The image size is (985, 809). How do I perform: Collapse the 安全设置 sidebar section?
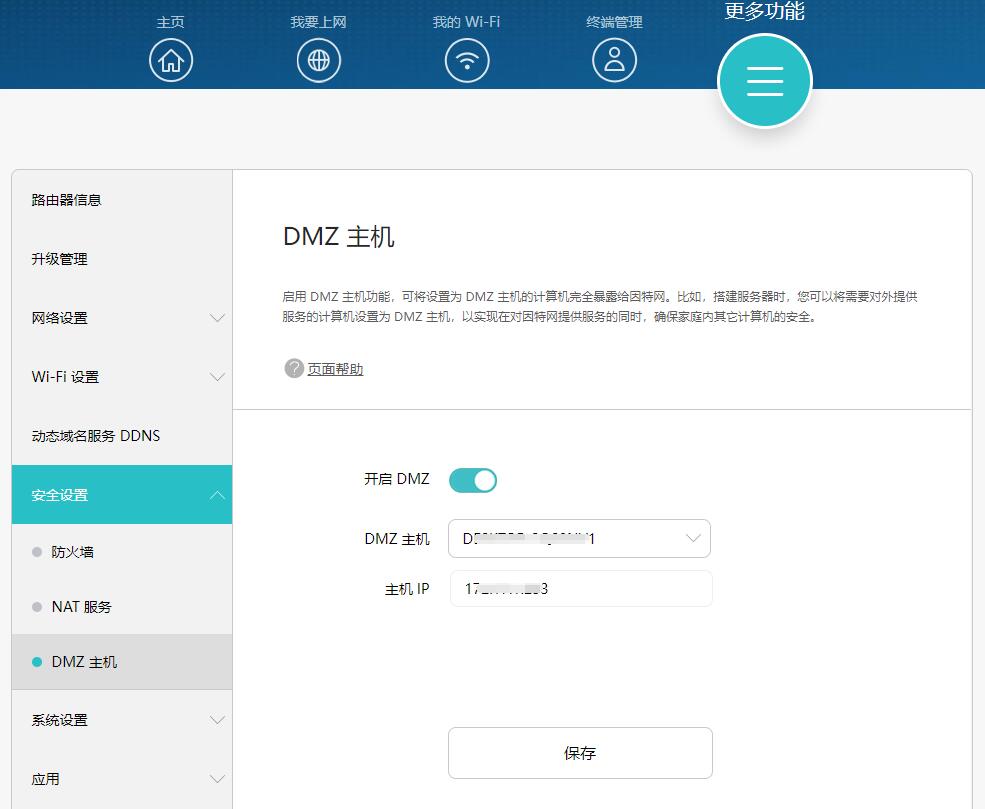click(122, 495)
